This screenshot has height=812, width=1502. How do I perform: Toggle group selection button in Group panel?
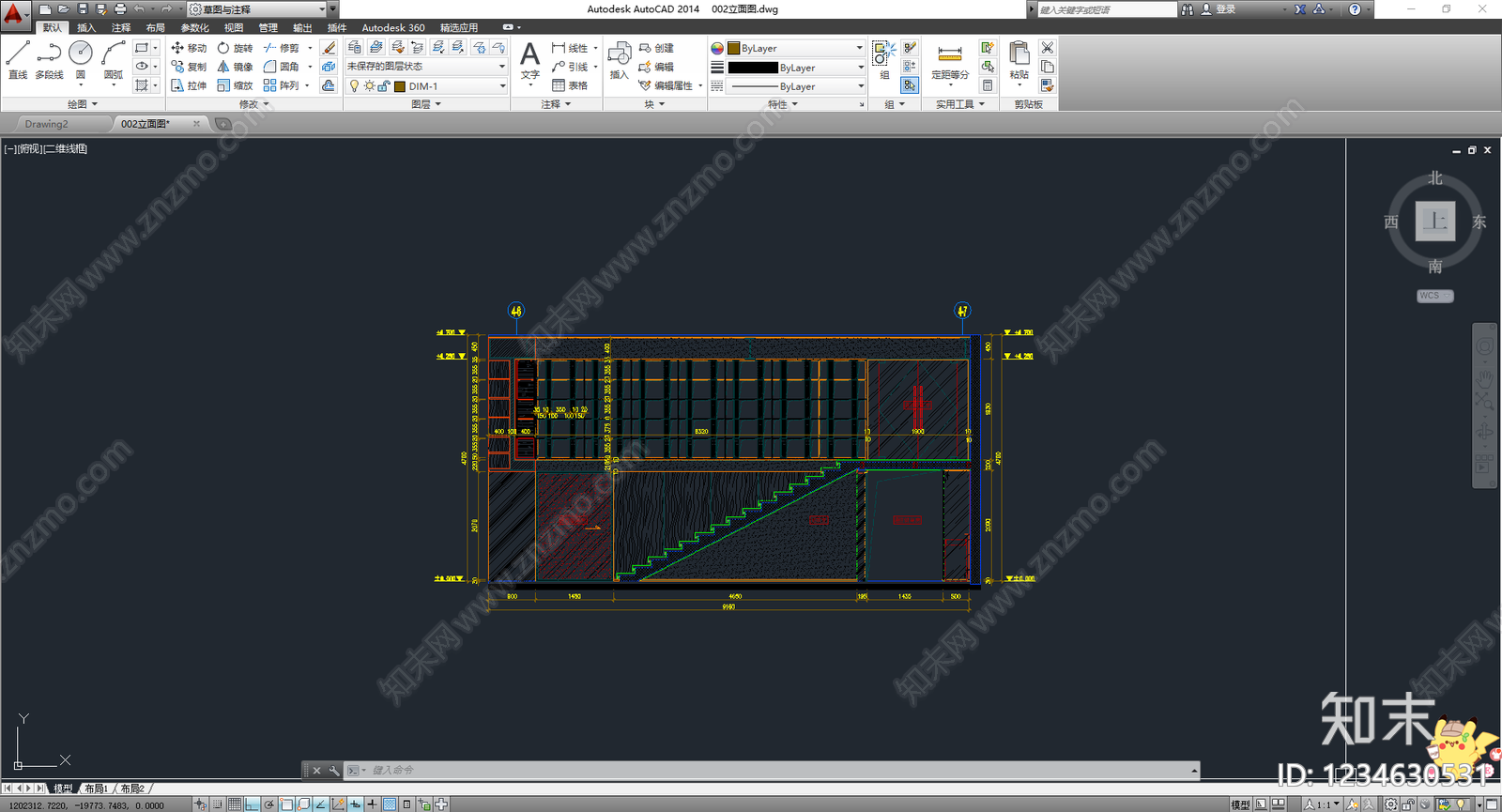(909, 85)
